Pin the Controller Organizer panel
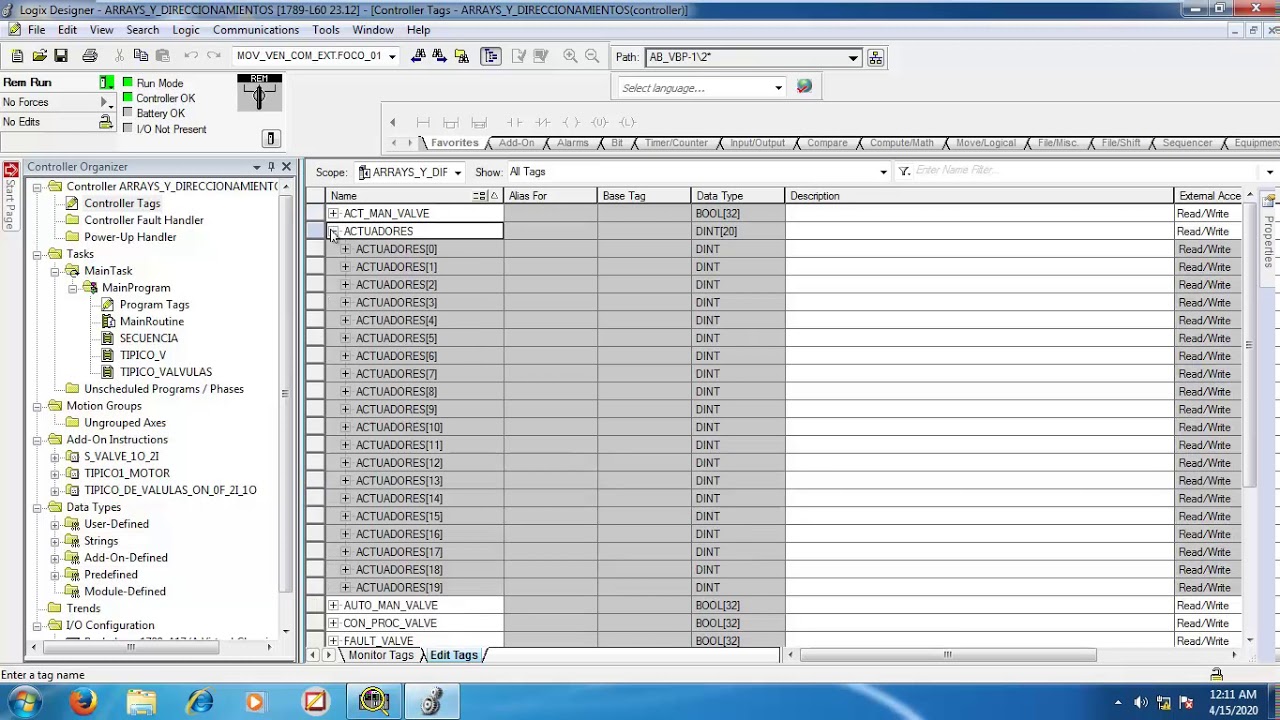This screenshot has height=720, width=1280. click(x=271, y=167)
